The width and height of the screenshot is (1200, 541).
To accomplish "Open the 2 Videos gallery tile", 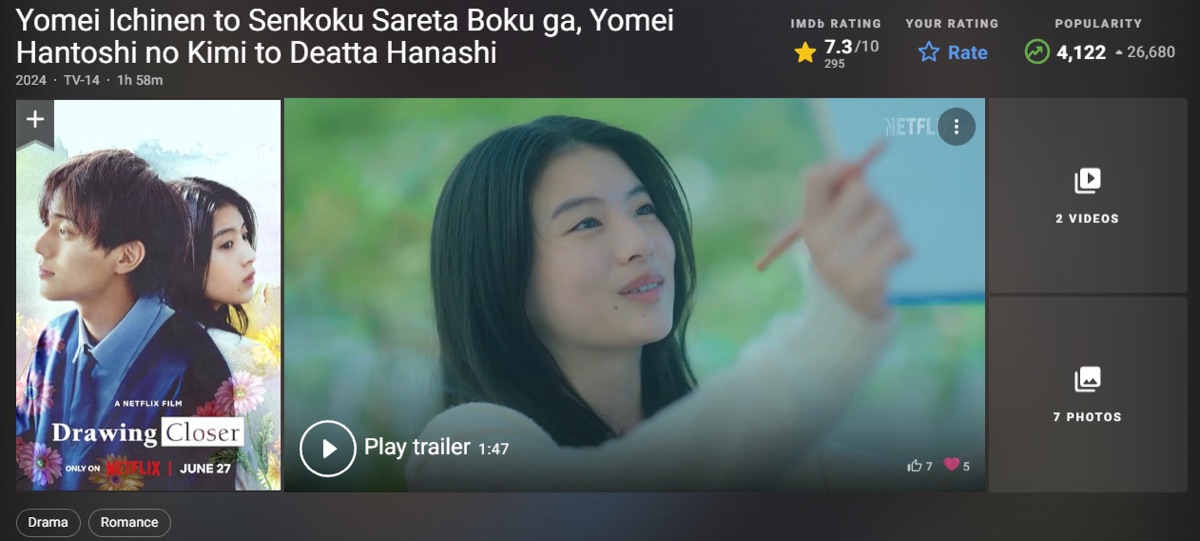I will click(1088, 195).
